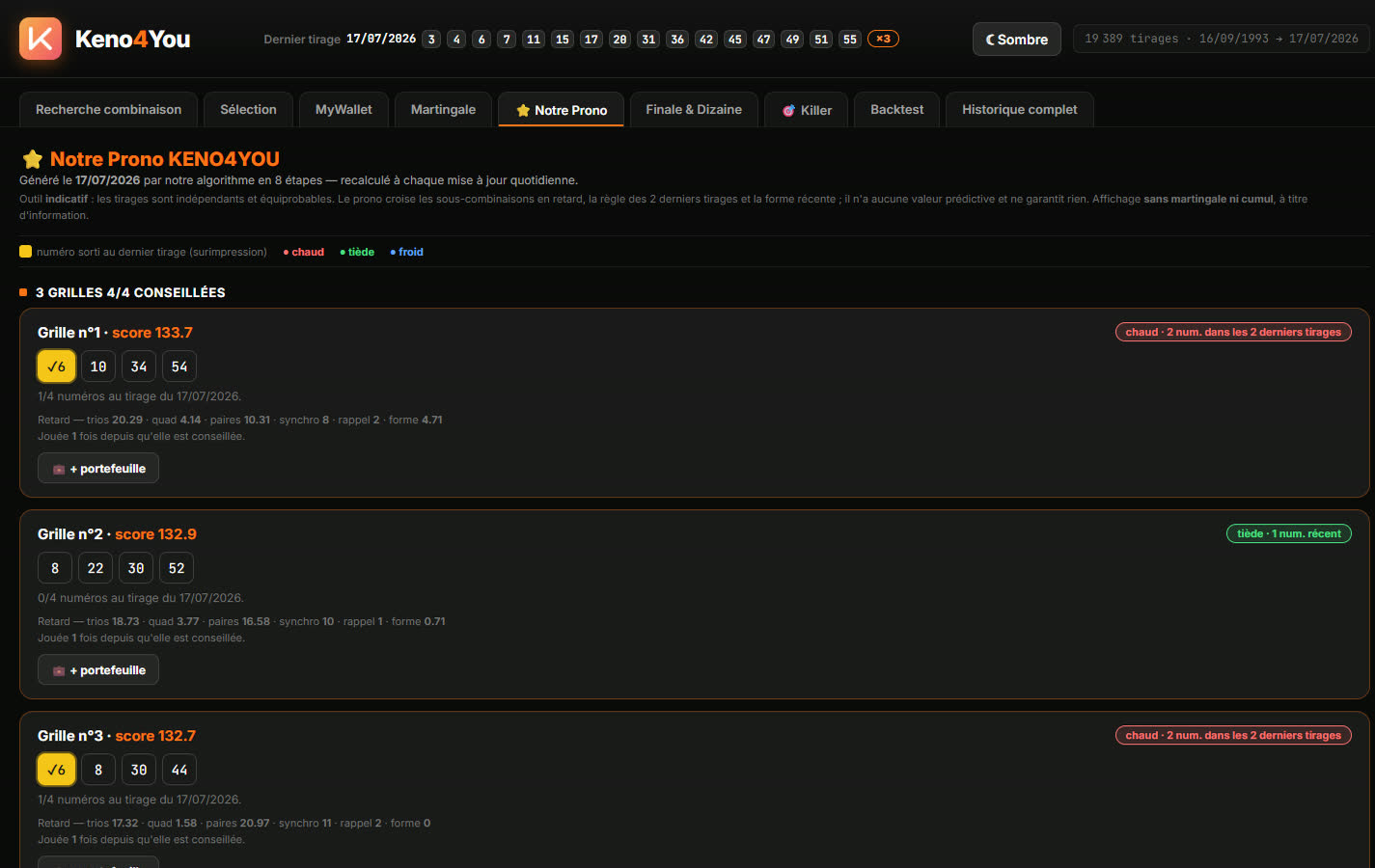Select the Notre Prono tab

point(562,110)
